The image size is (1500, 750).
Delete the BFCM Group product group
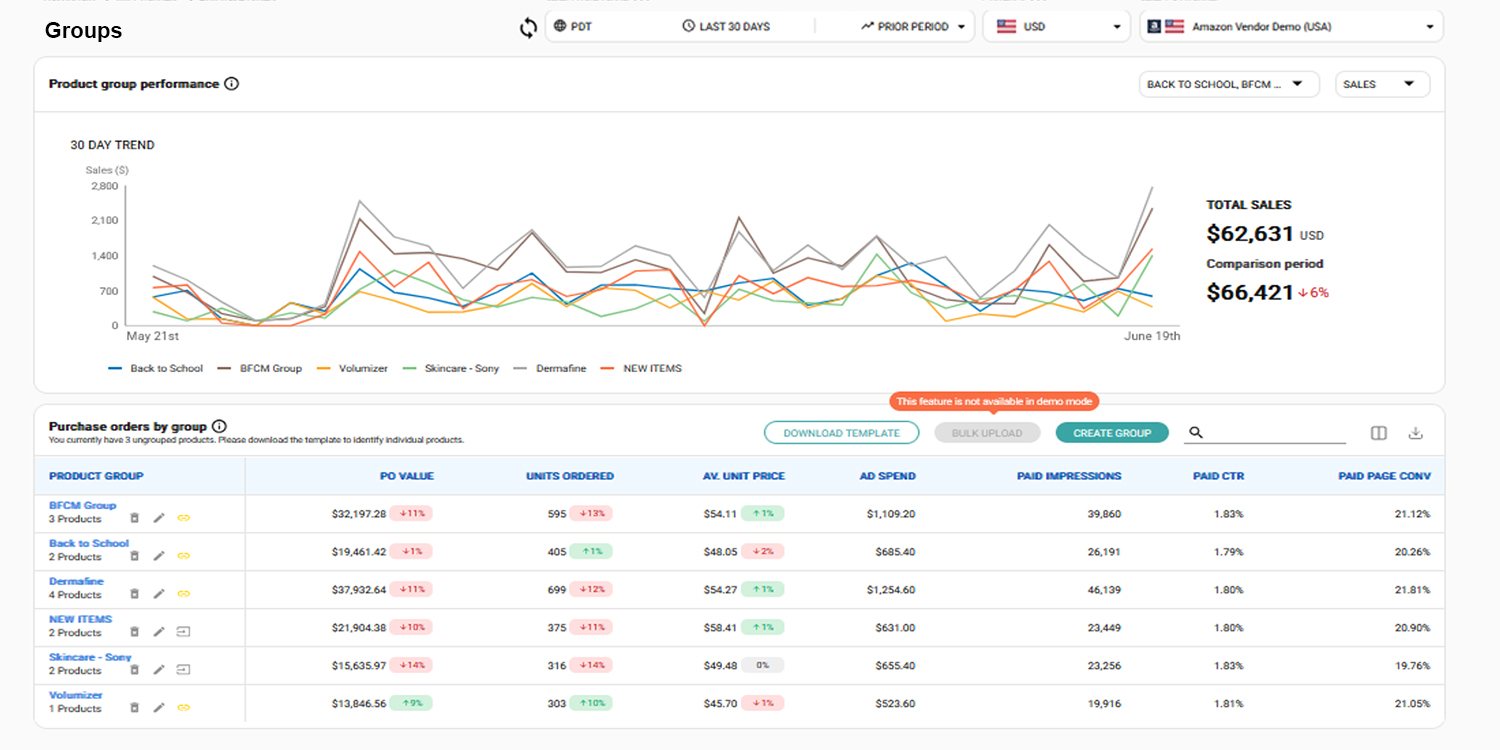135,518
